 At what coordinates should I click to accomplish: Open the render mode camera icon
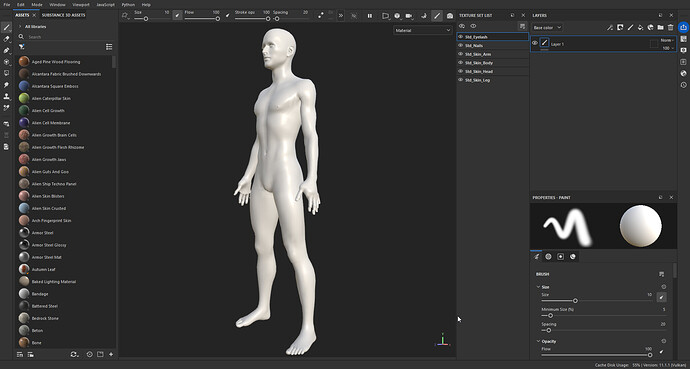coord(450,16)
